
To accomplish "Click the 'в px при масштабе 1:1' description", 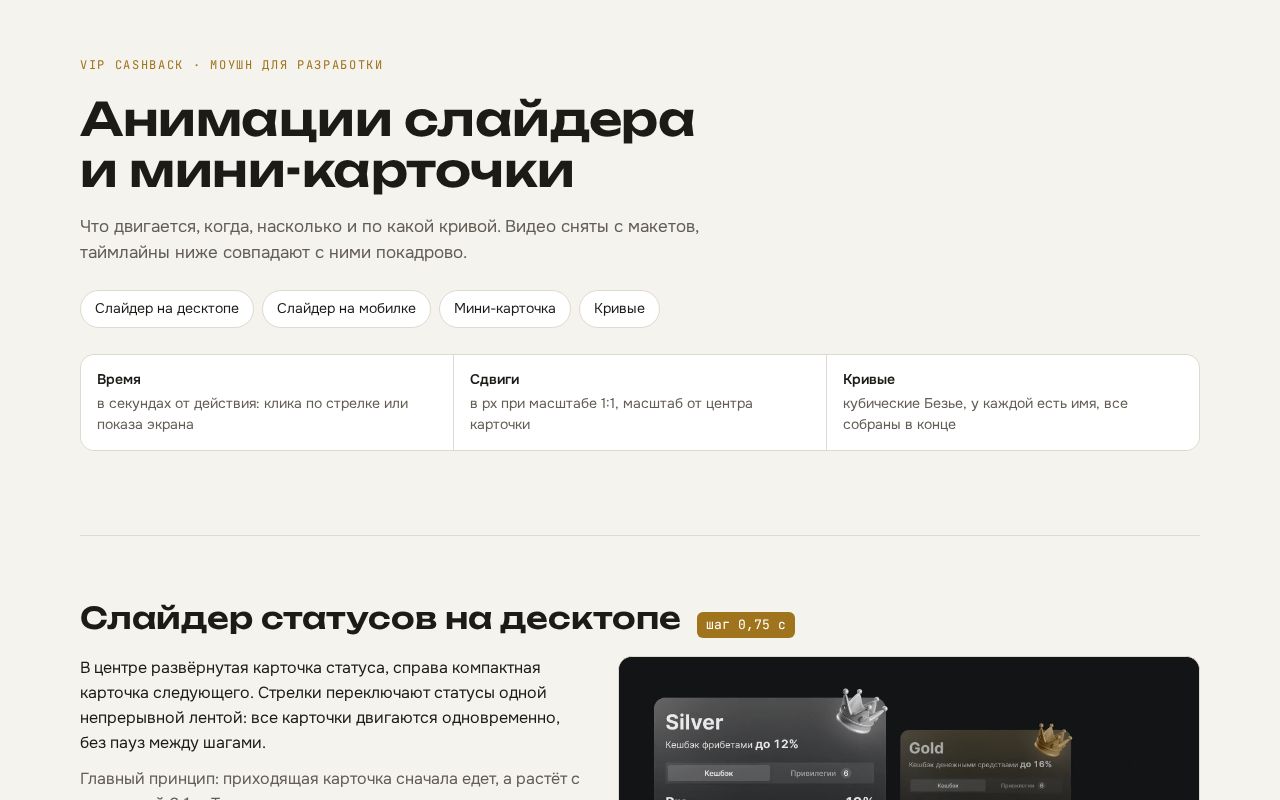I will tap(611, 414).
